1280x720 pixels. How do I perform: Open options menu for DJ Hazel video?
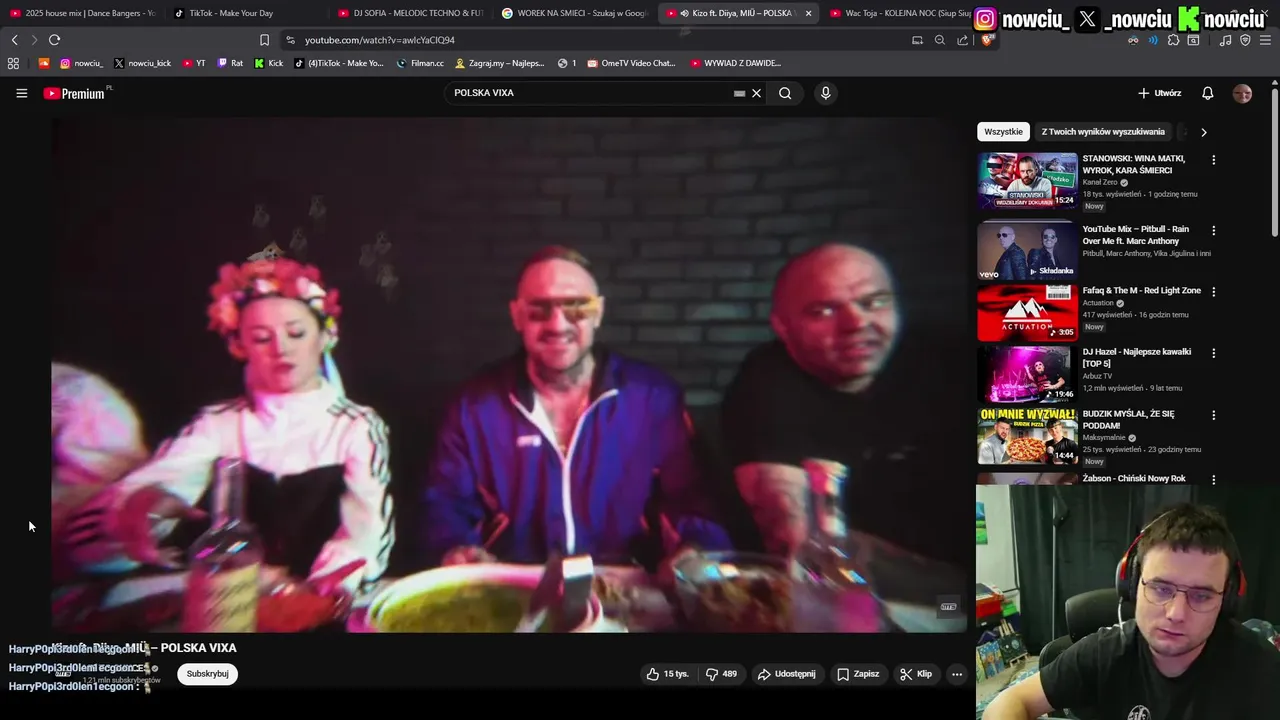pos(1213,353)
